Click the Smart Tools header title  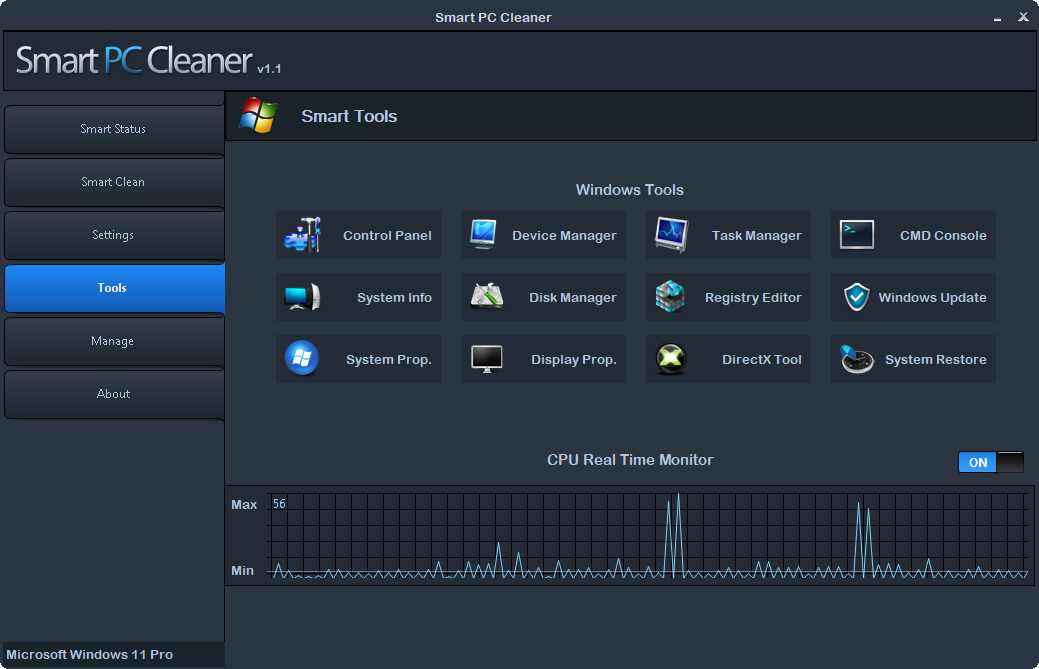coord(349,116)
